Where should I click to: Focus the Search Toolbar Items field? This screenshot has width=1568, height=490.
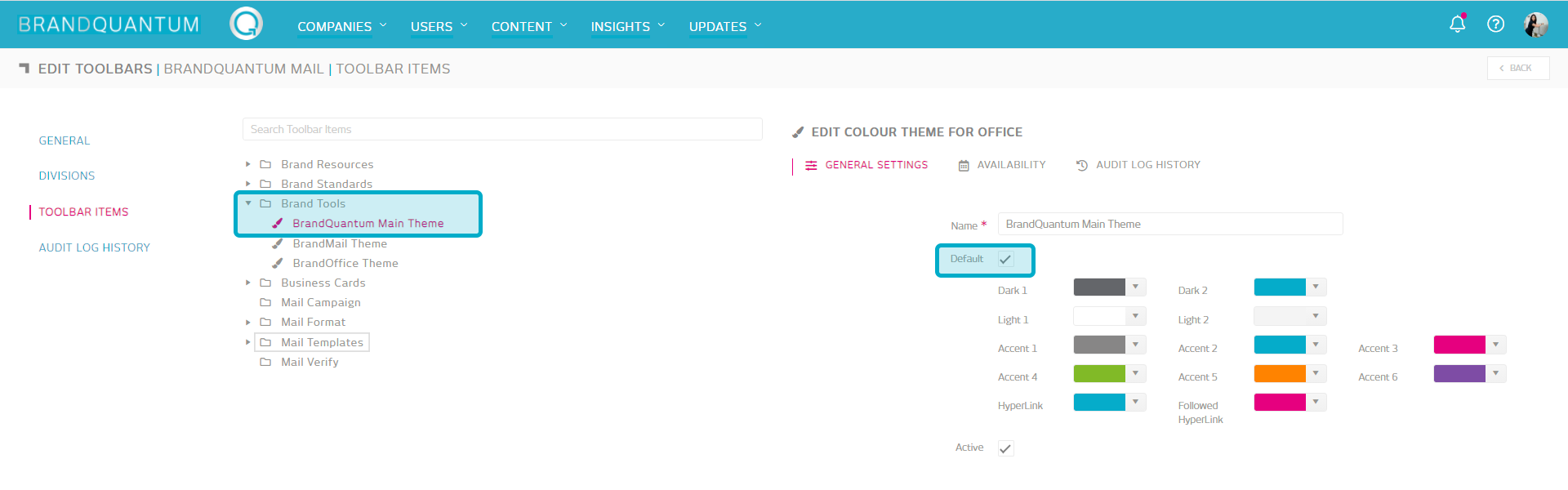pyautogui.click(x=502, y=129)
